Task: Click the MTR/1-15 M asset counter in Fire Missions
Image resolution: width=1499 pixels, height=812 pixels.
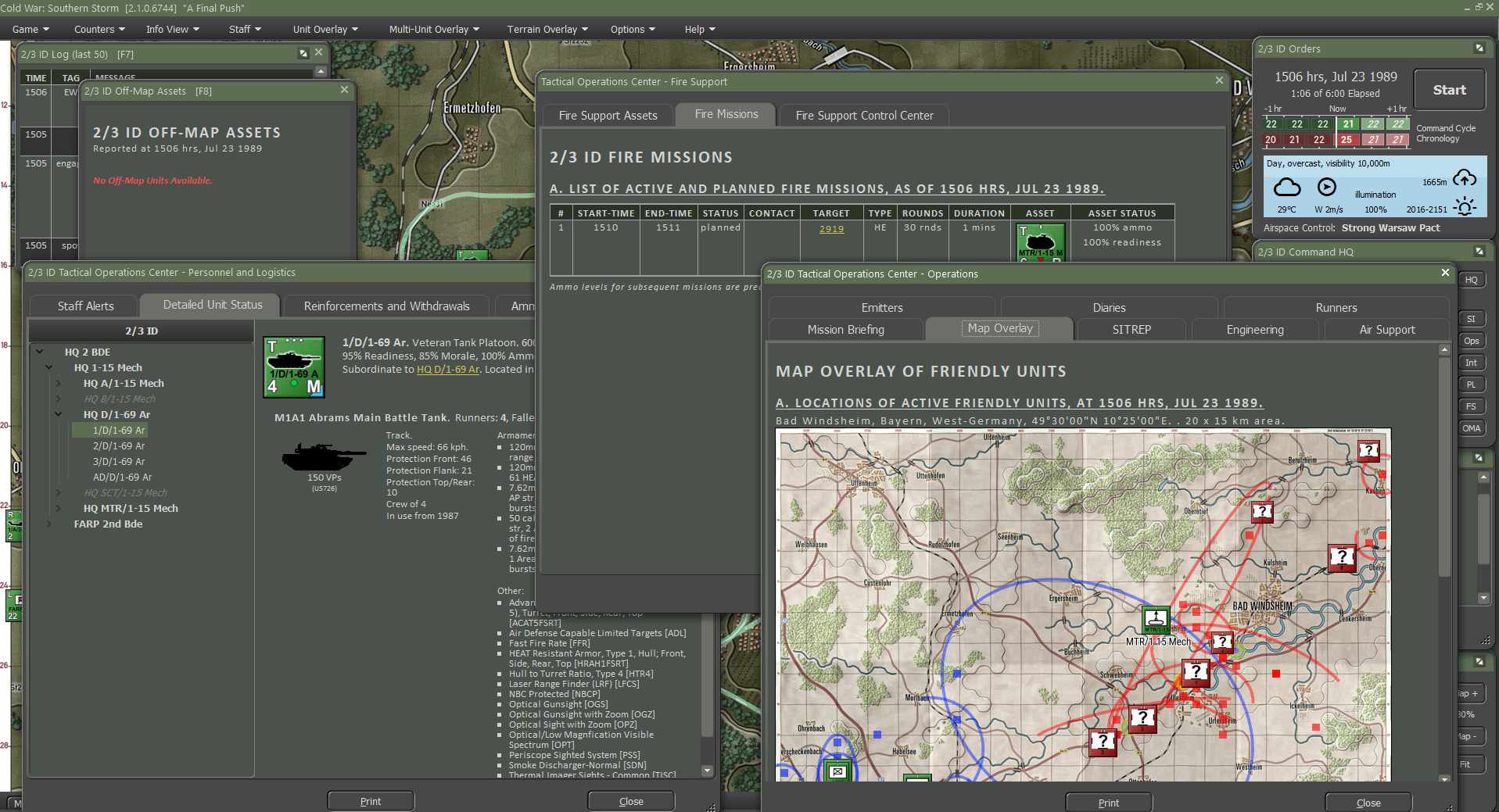Action: coord(1040,242)
